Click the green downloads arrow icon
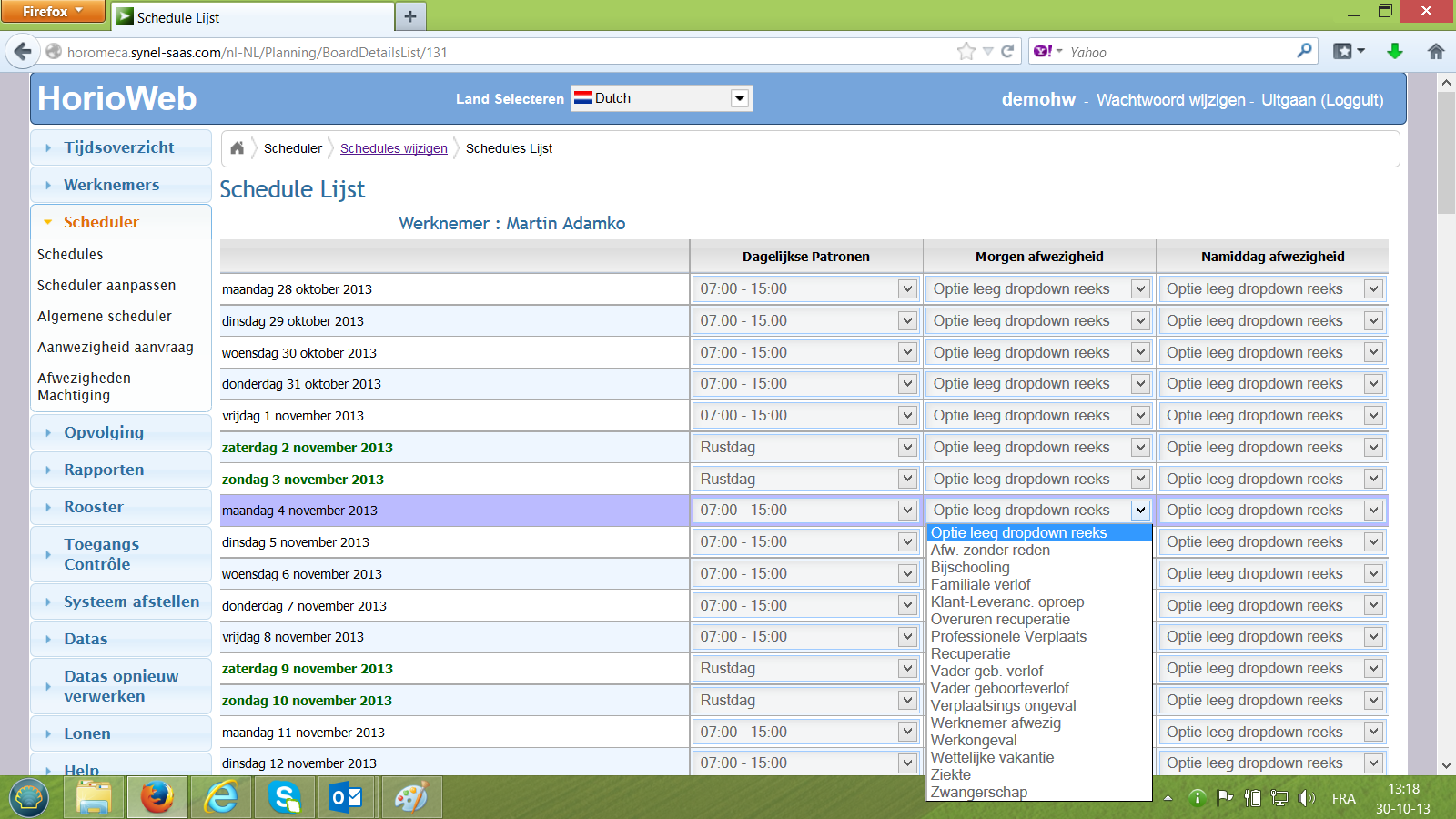This screenshot has width=1456, height=819. pyautogui.click(x=1394, y=52)
